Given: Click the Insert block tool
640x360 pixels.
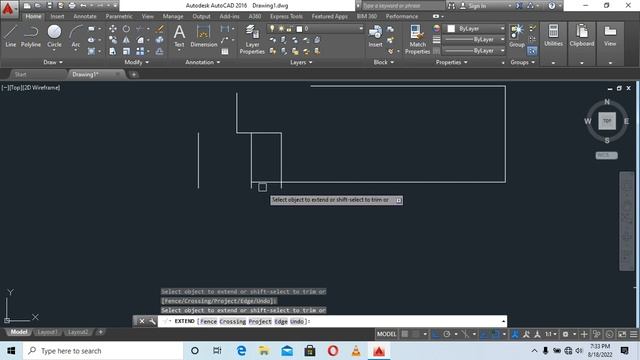Looking at the screenshot, I should 376,36.
